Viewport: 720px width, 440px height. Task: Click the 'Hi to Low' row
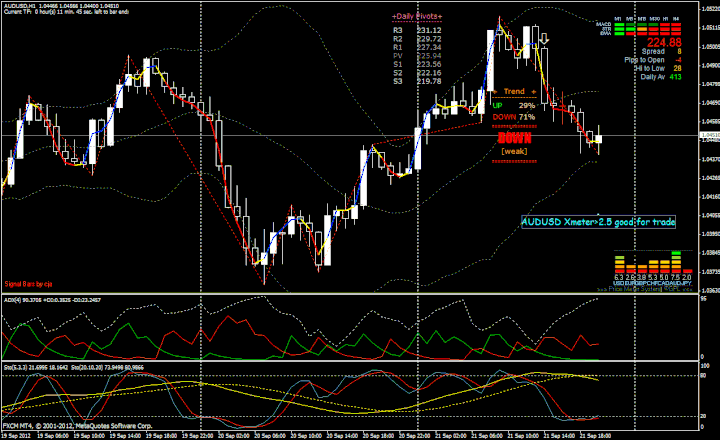(x=658, y=68)
